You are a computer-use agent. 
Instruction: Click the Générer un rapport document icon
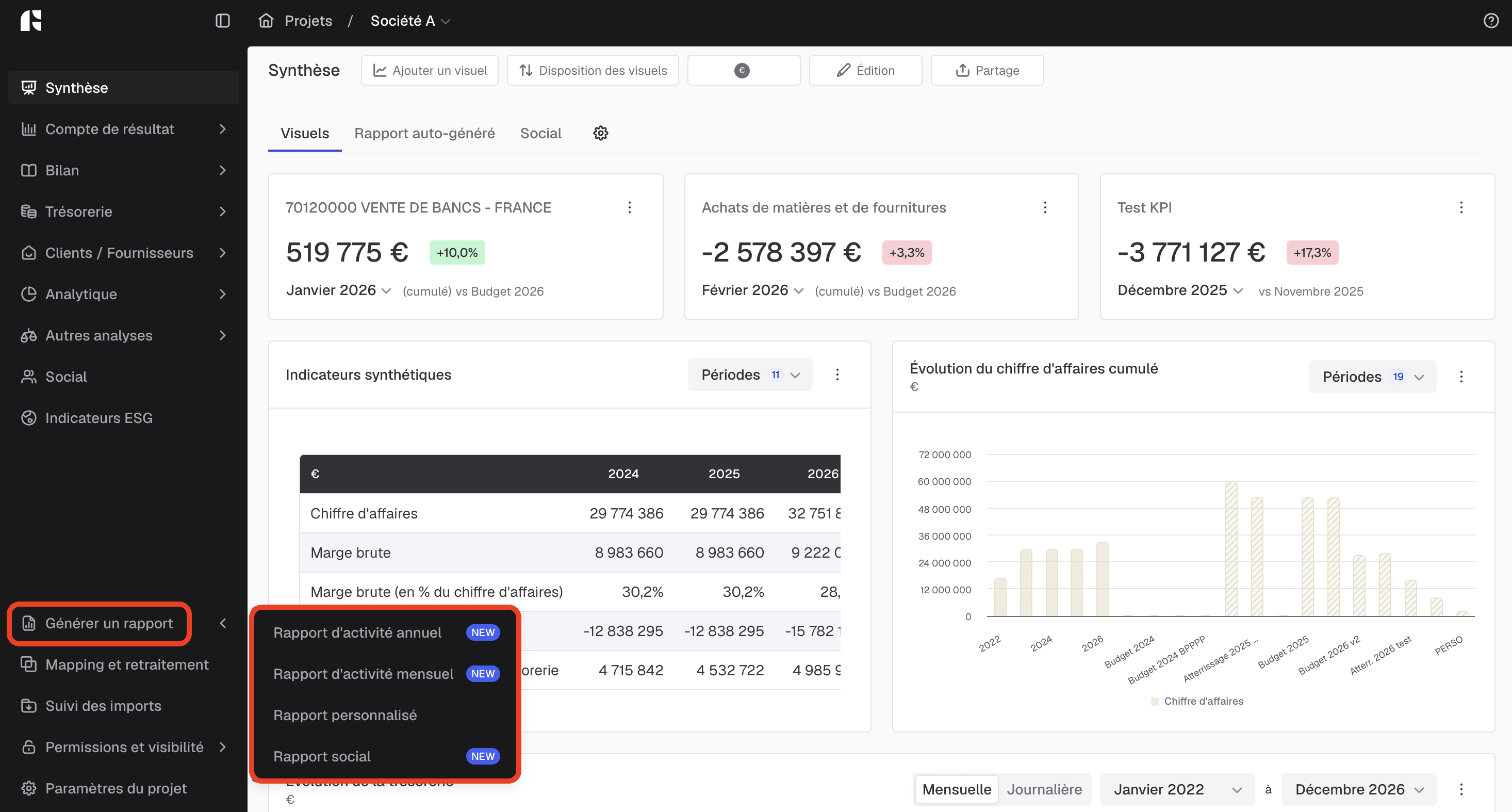[29, 623]
